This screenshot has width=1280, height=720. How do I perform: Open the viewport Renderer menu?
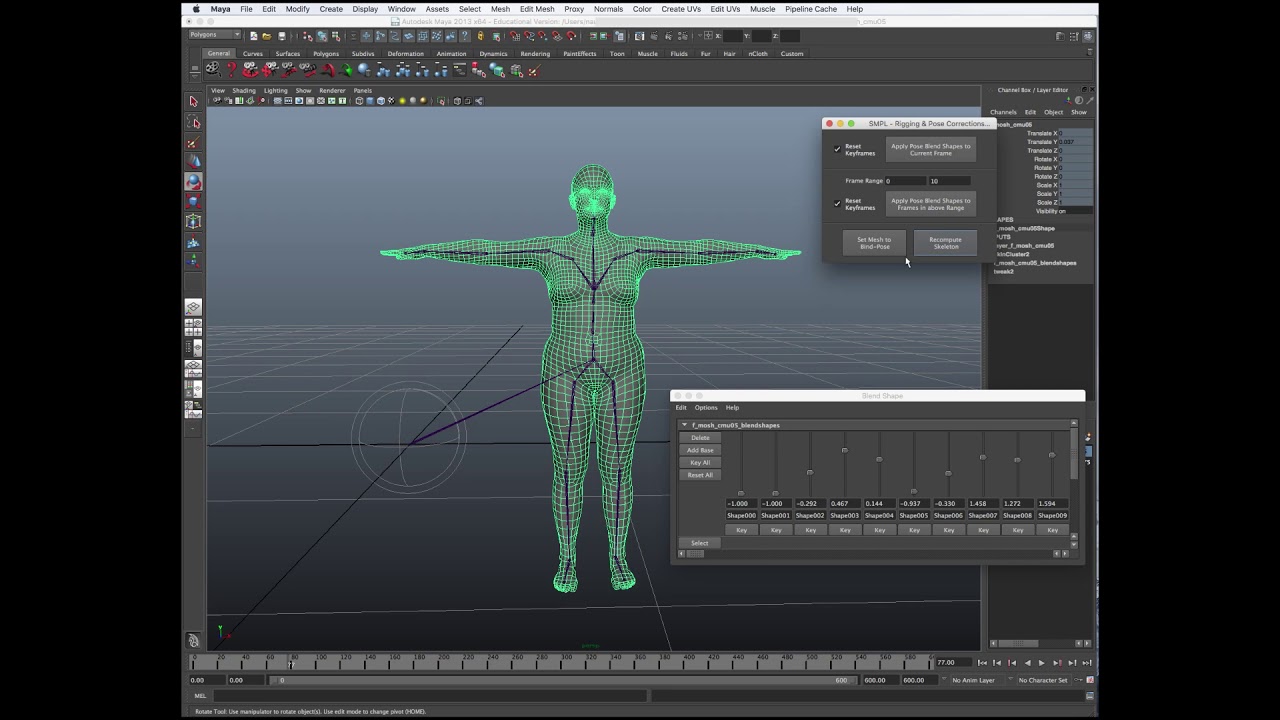(x=332, y=90)
